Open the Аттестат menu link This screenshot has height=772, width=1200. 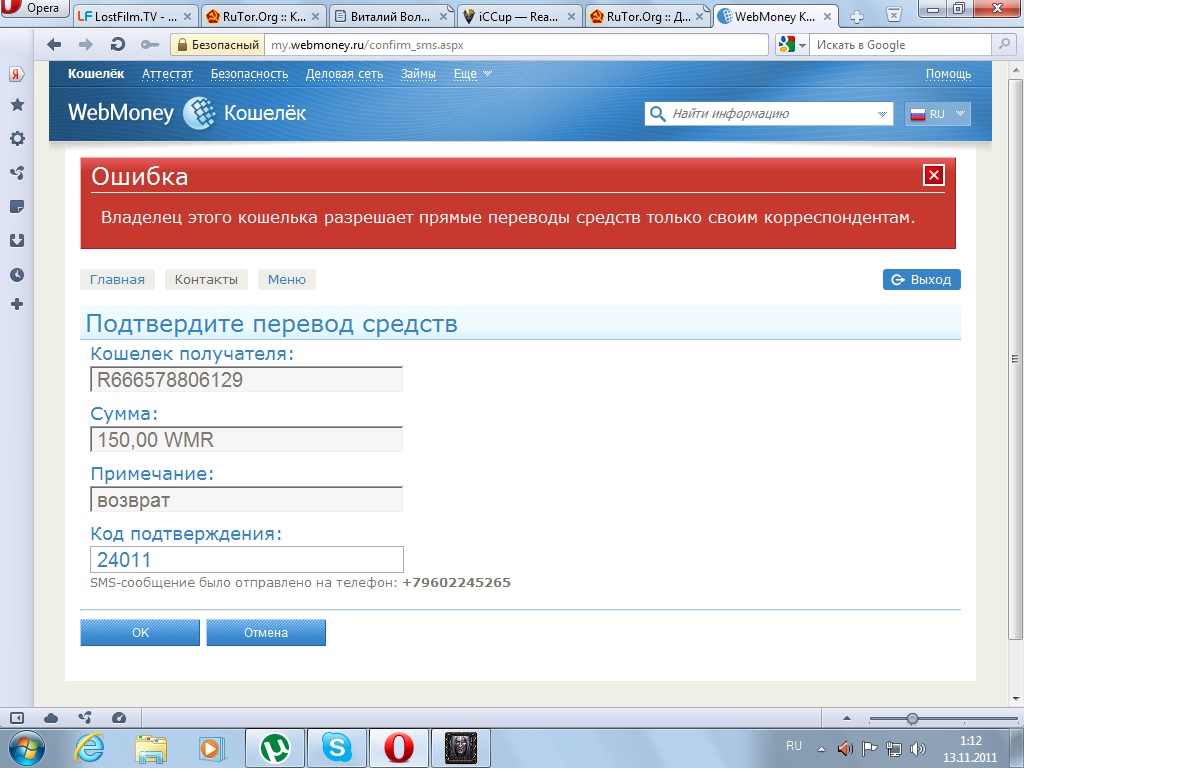point(168,74)
